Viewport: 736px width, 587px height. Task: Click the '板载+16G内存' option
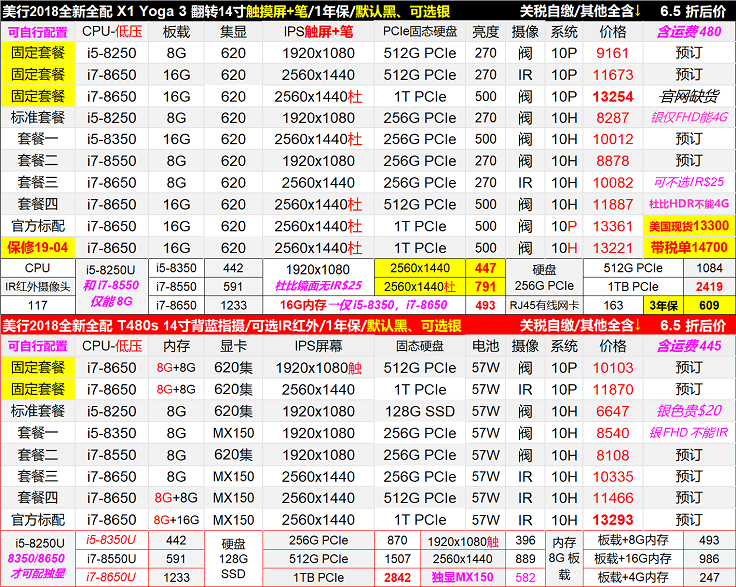[633, 559]
